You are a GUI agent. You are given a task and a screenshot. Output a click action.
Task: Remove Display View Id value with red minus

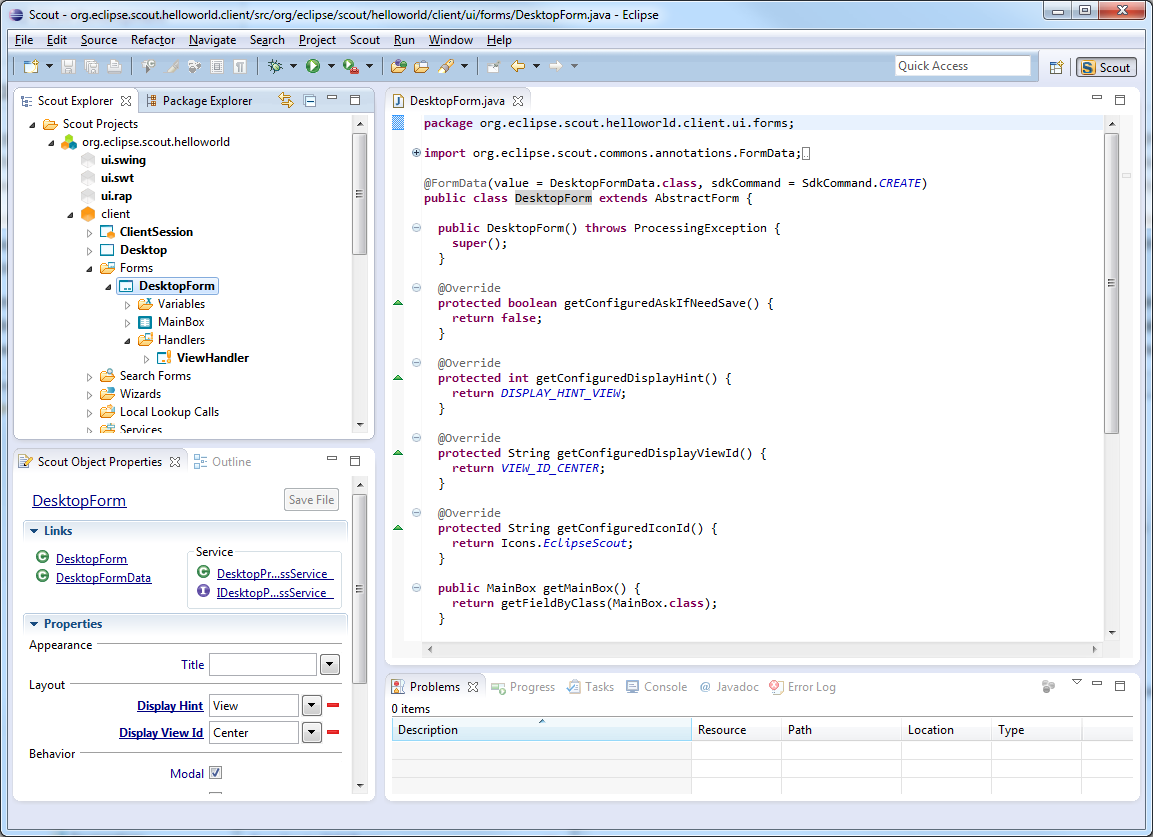333,732
